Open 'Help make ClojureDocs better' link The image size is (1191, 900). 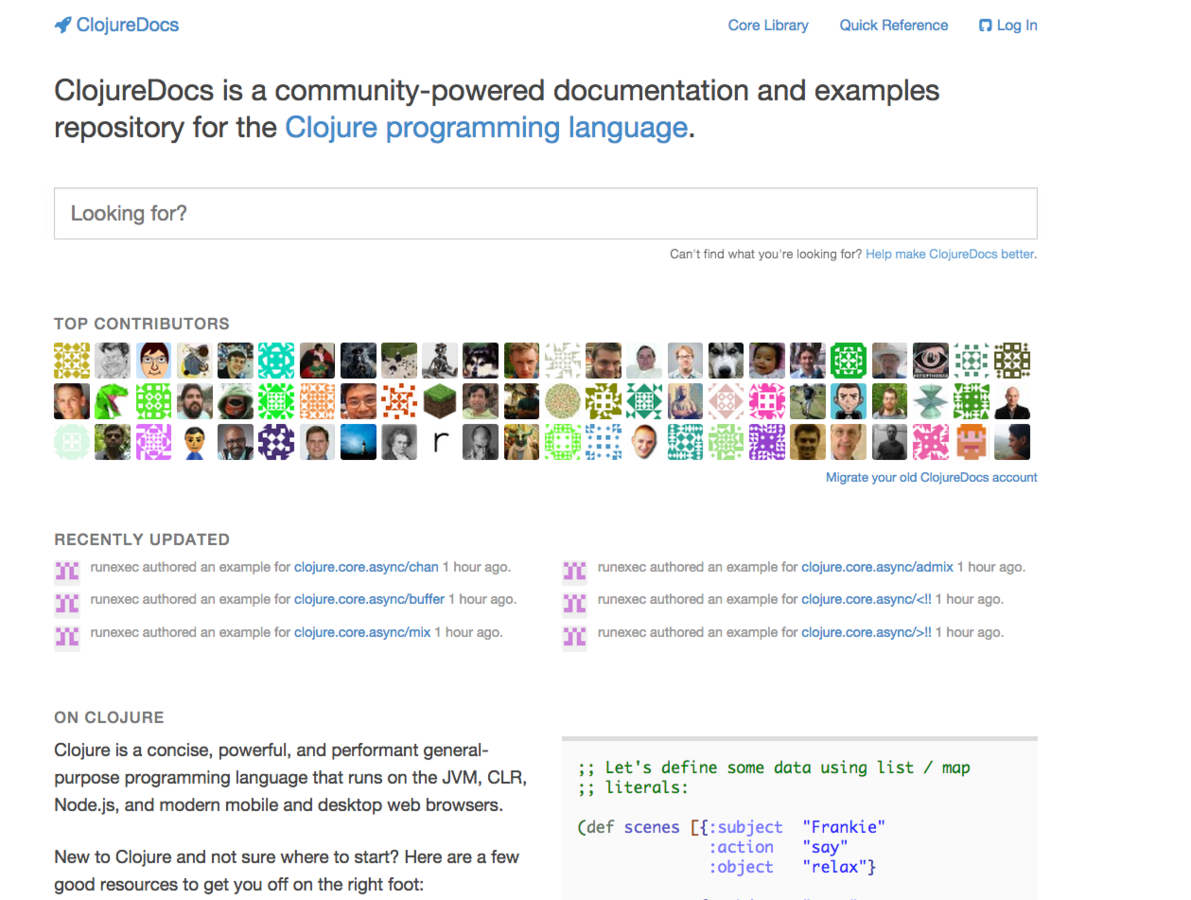click(949, 254)
